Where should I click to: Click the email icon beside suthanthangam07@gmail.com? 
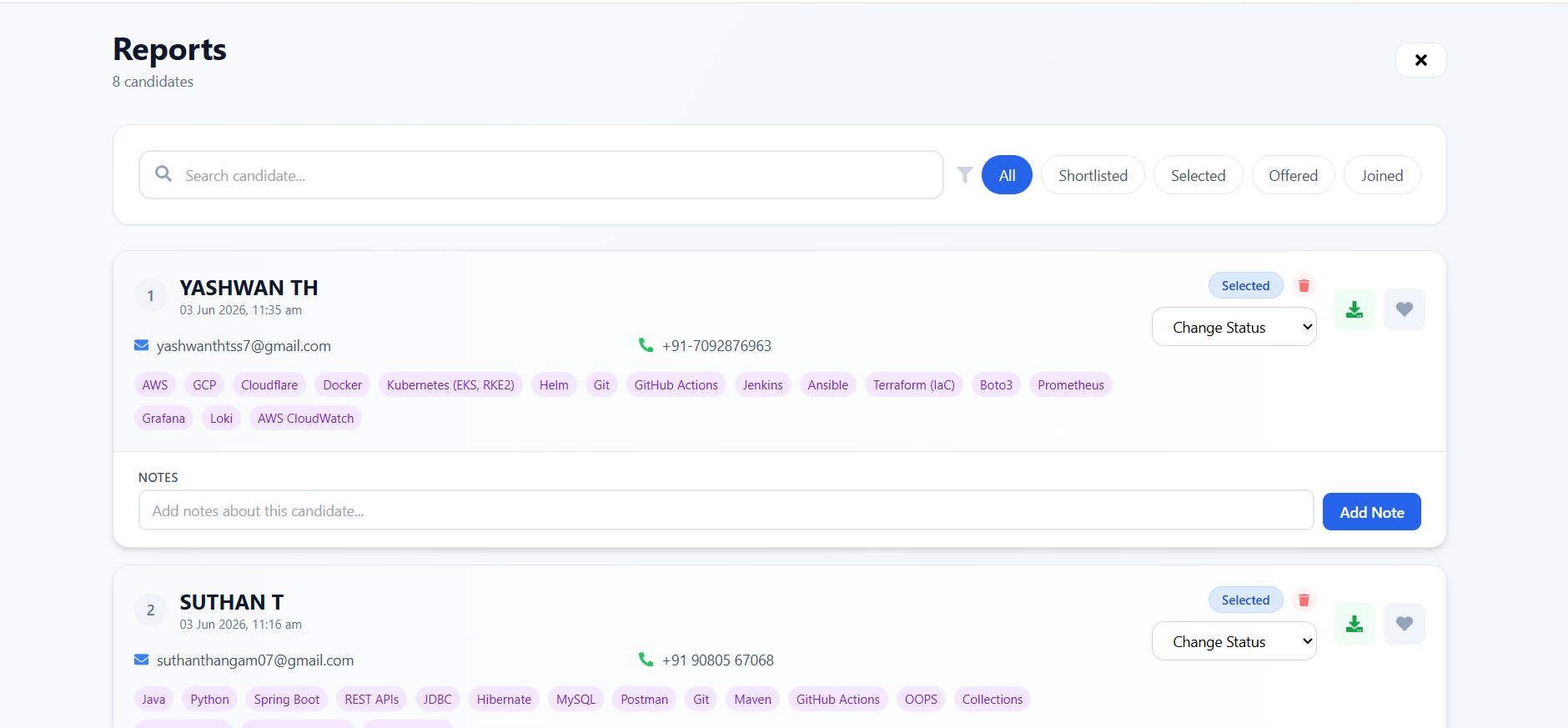click(142, 660)
